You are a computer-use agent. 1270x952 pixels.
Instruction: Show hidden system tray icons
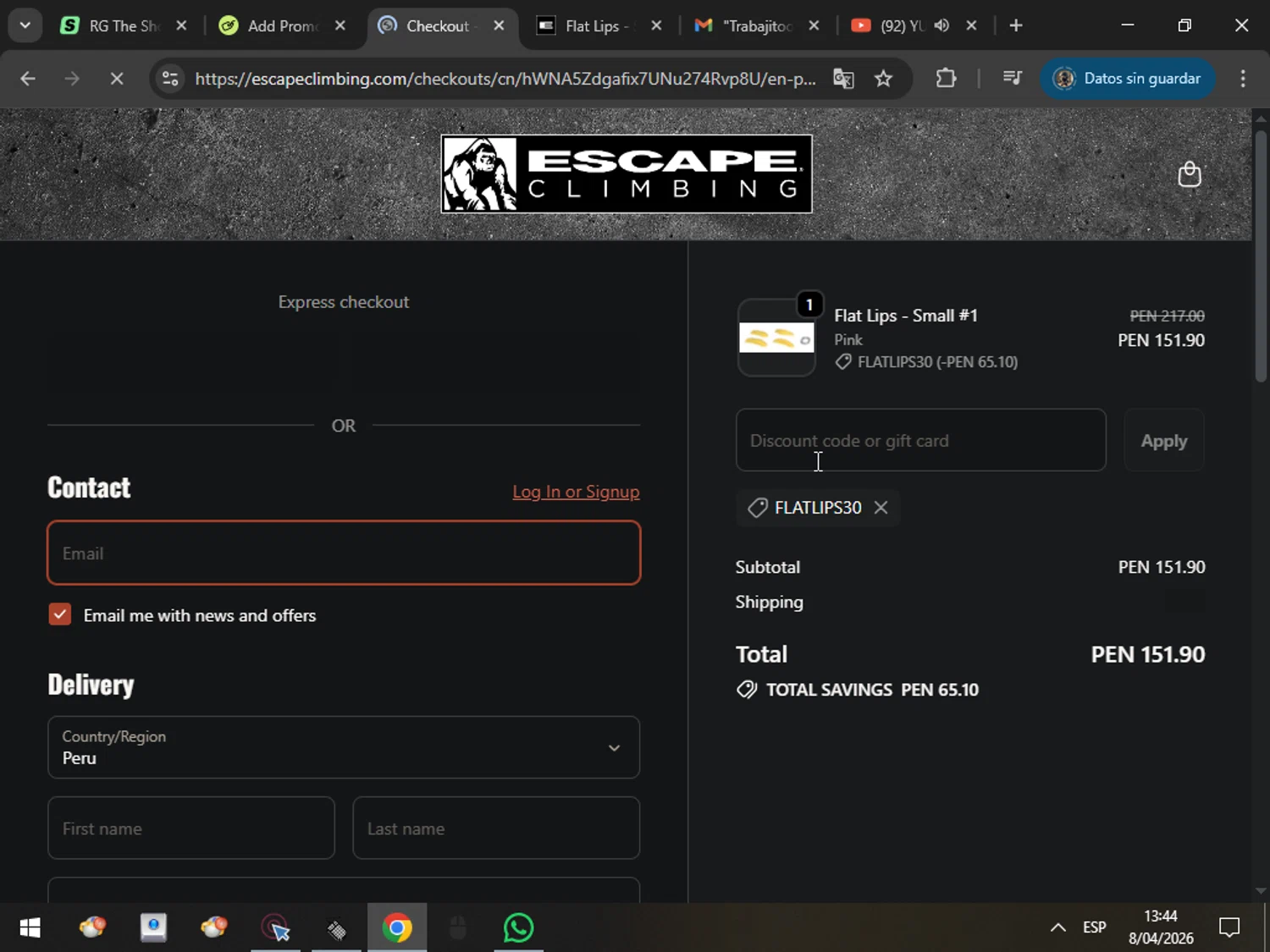coord(1057,927)
